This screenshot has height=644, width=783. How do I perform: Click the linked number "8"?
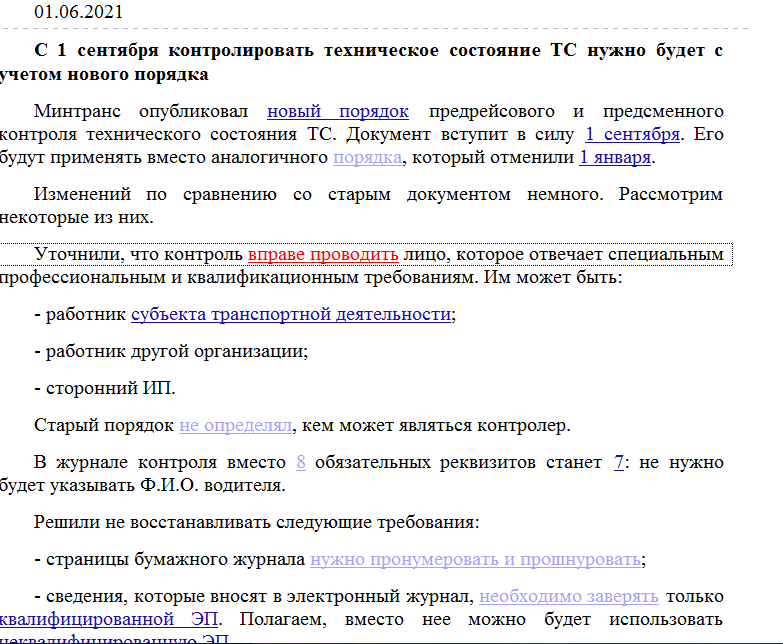coord(301,463)
